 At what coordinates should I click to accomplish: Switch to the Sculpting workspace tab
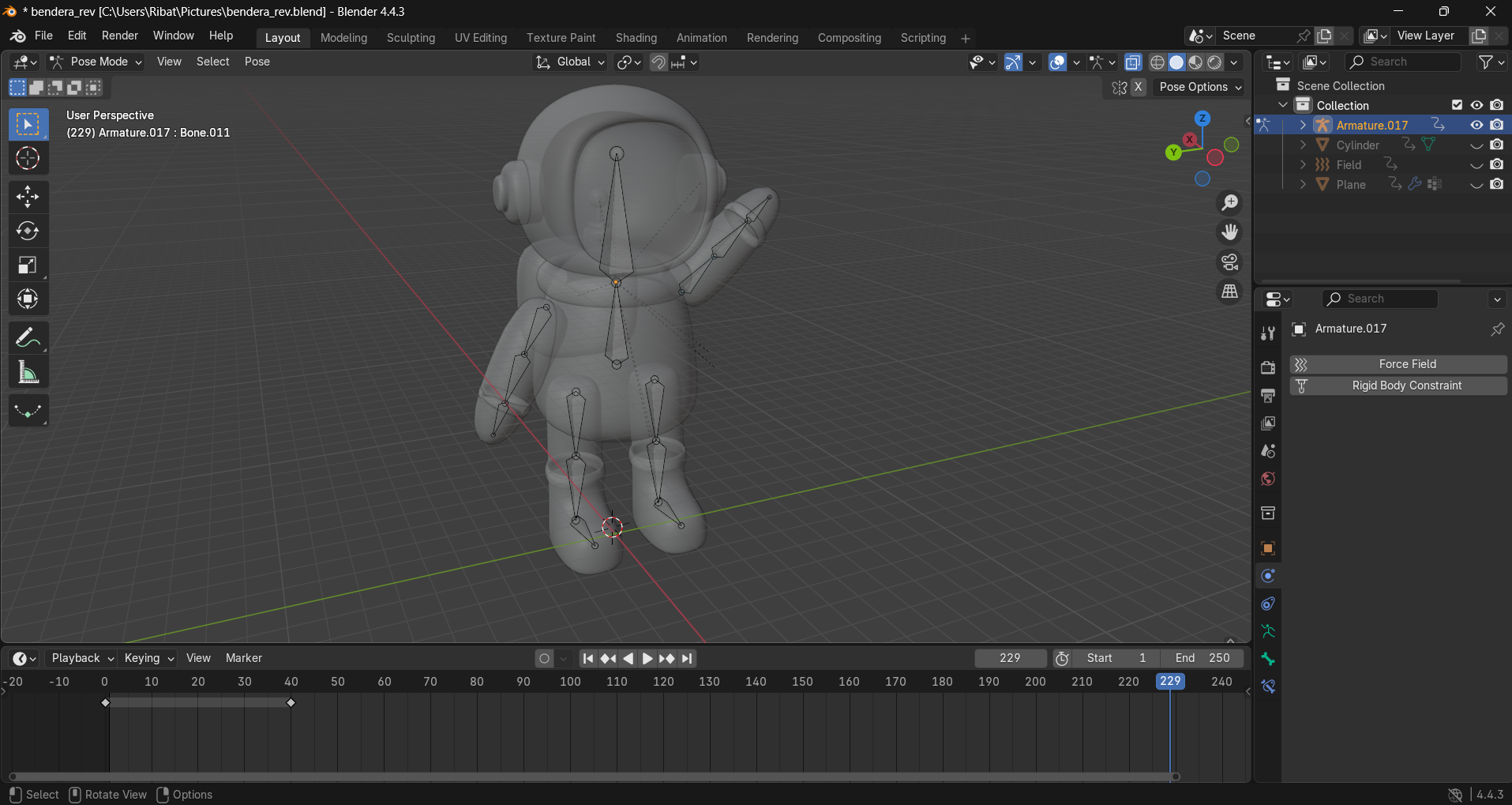(x=411, y=38)
